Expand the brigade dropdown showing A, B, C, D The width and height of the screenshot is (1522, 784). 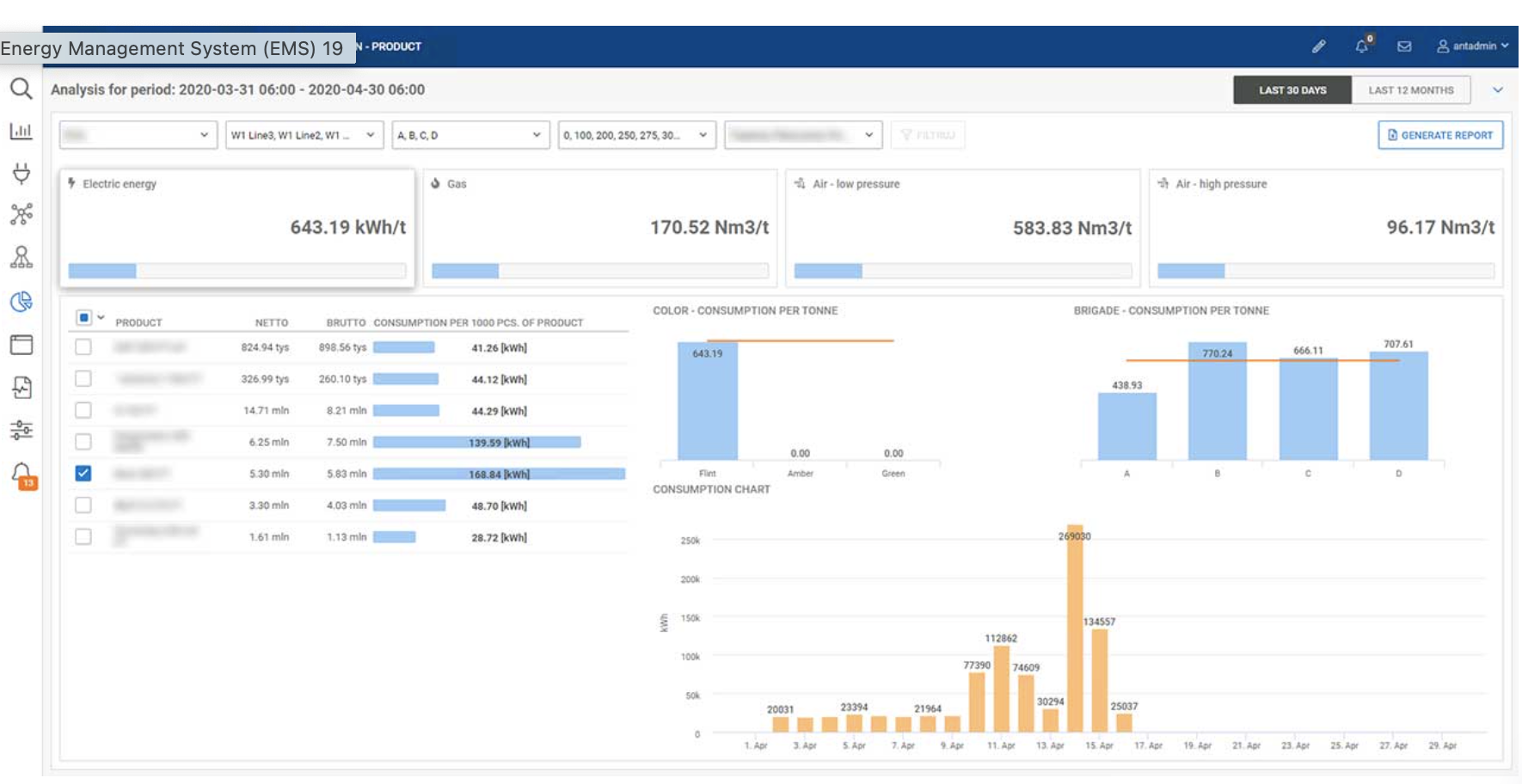pos(471,135)
